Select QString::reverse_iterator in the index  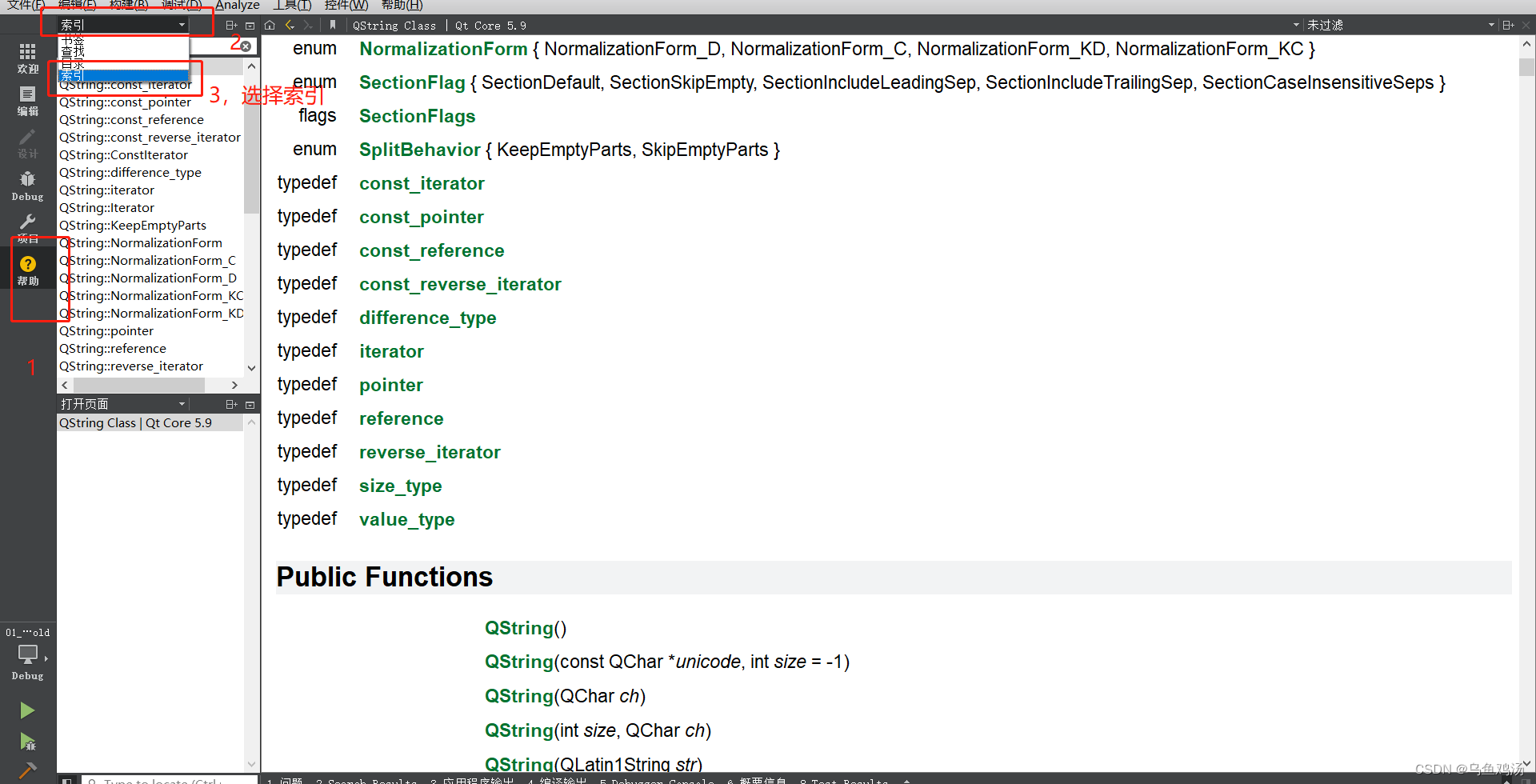tap(130, 366)
